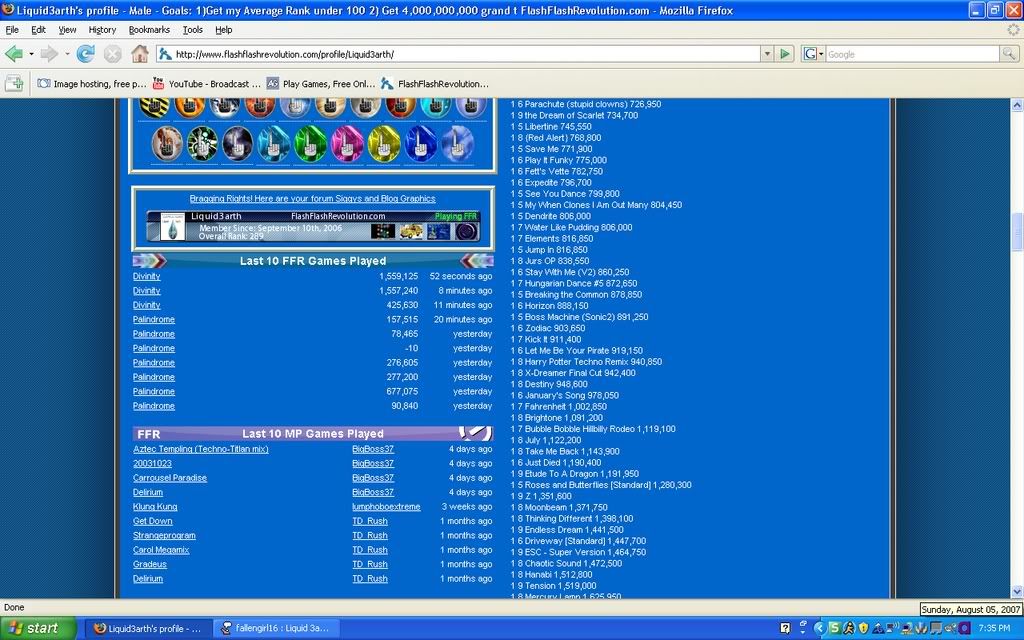Click the first Divinity game link

(146, 276)
